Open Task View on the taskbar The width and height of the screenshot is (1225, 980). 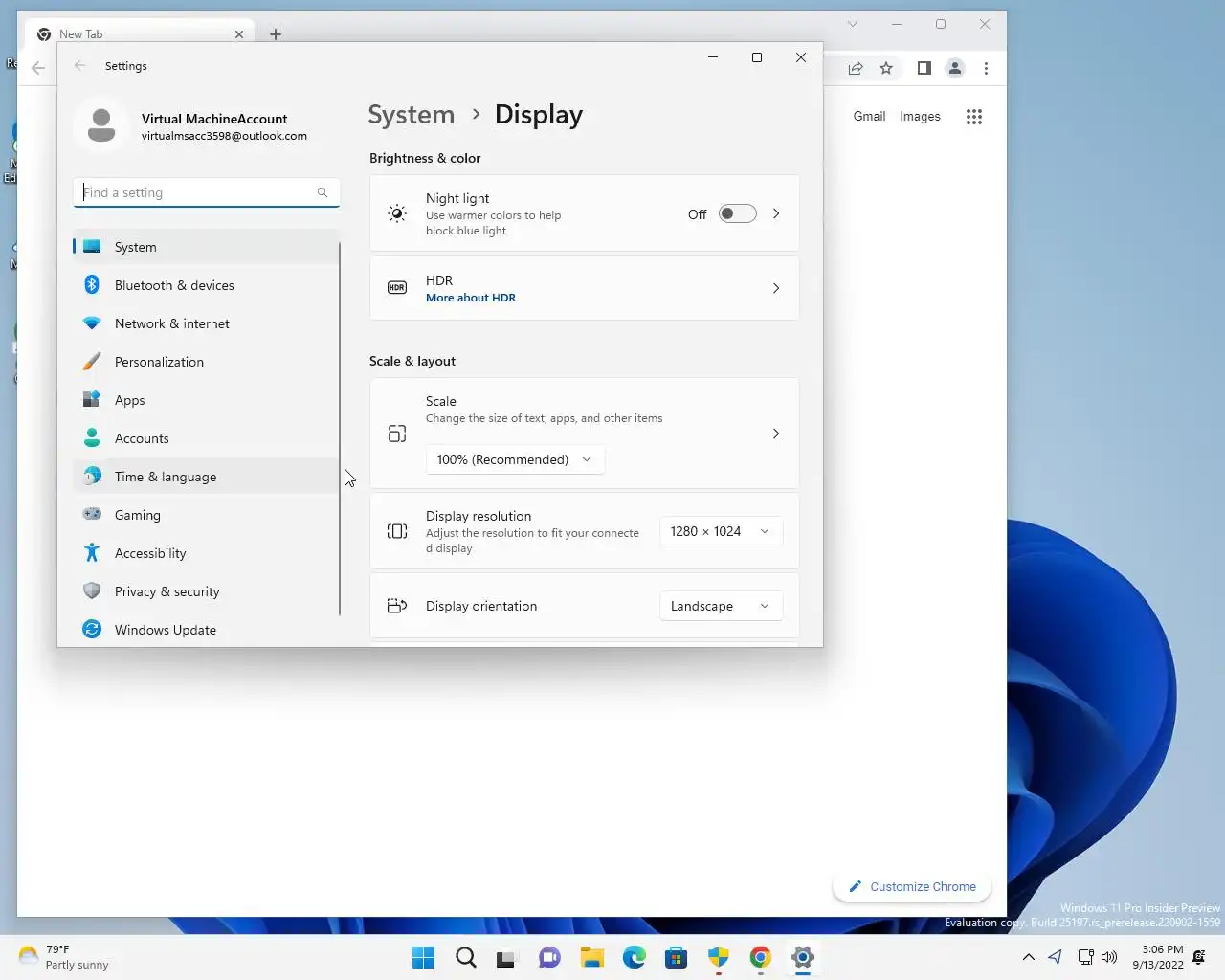click(x=506, y=957)
